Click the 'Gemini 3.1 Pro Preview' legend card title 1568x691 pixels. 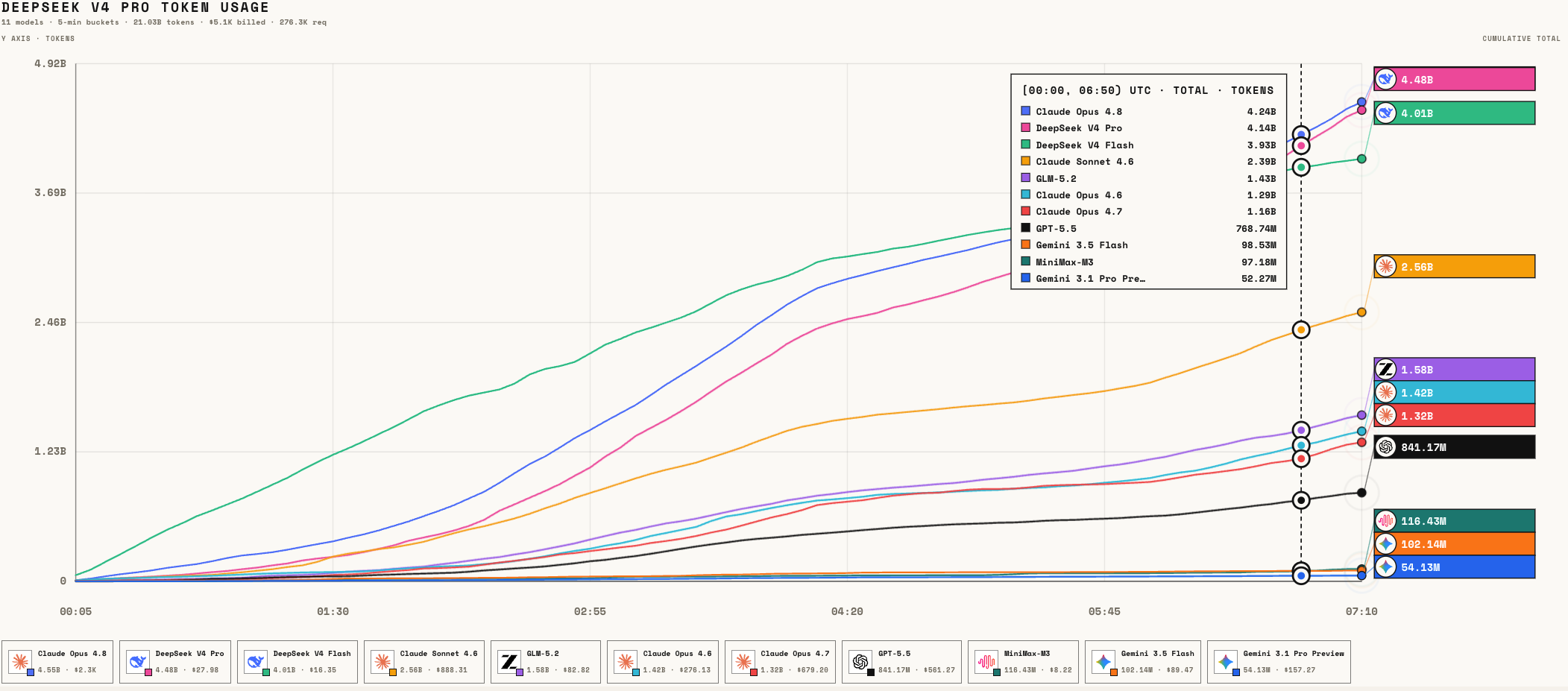[x=1294, y=654]
